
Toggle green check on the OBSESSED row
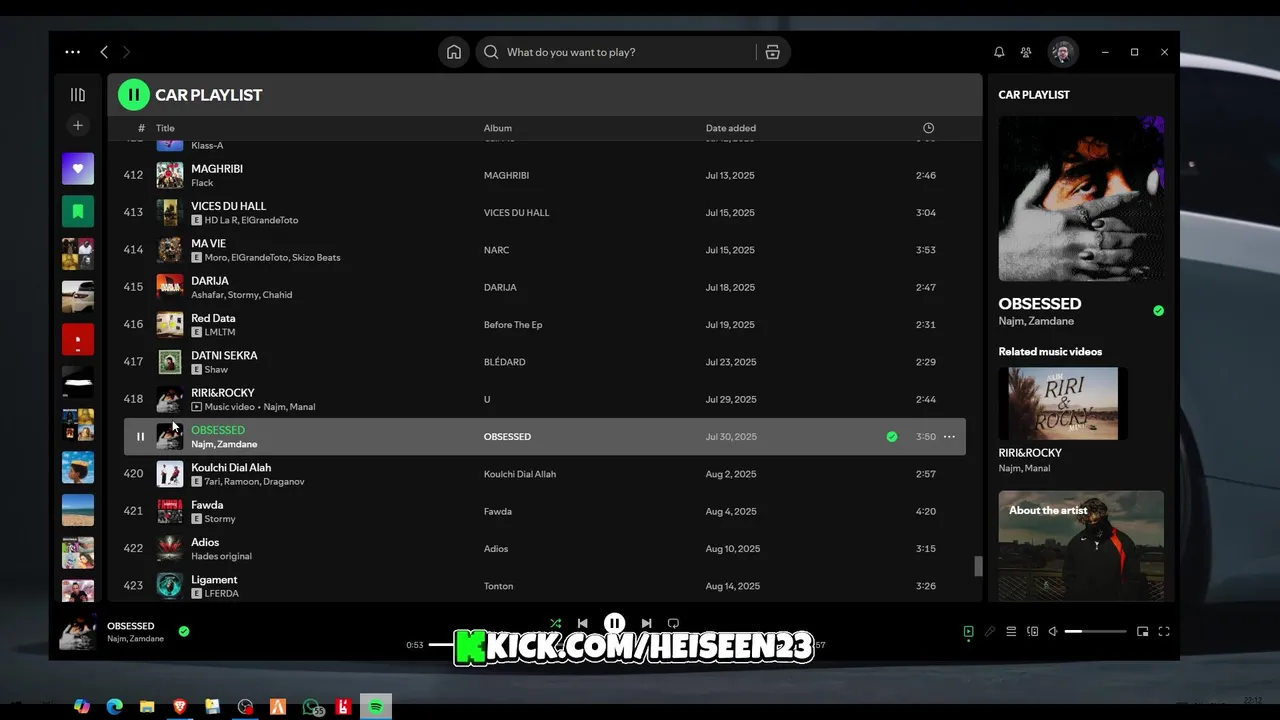891,437
